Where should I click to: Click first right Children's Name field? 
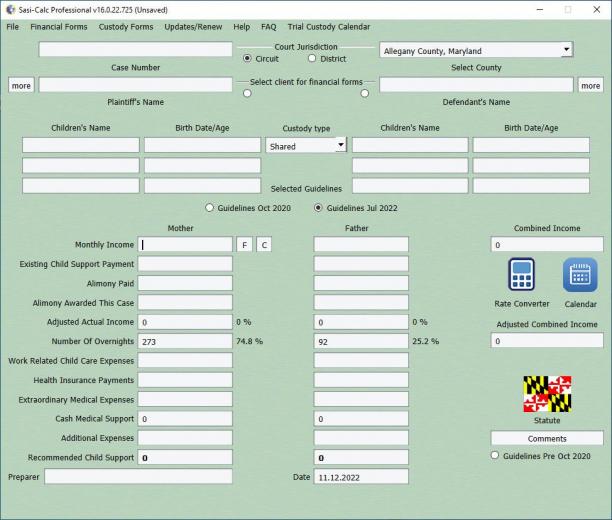410,145
